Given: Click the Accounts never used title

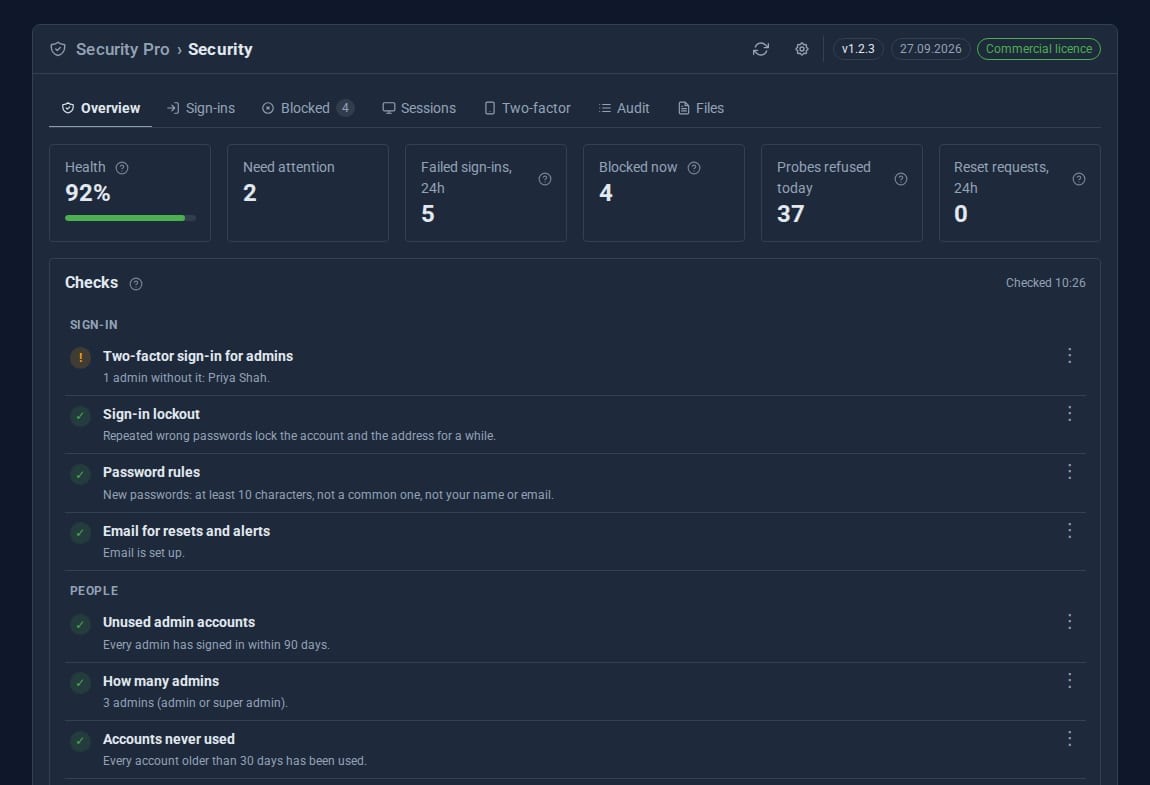Looking at the screenshot, I should tap(169, 739).
